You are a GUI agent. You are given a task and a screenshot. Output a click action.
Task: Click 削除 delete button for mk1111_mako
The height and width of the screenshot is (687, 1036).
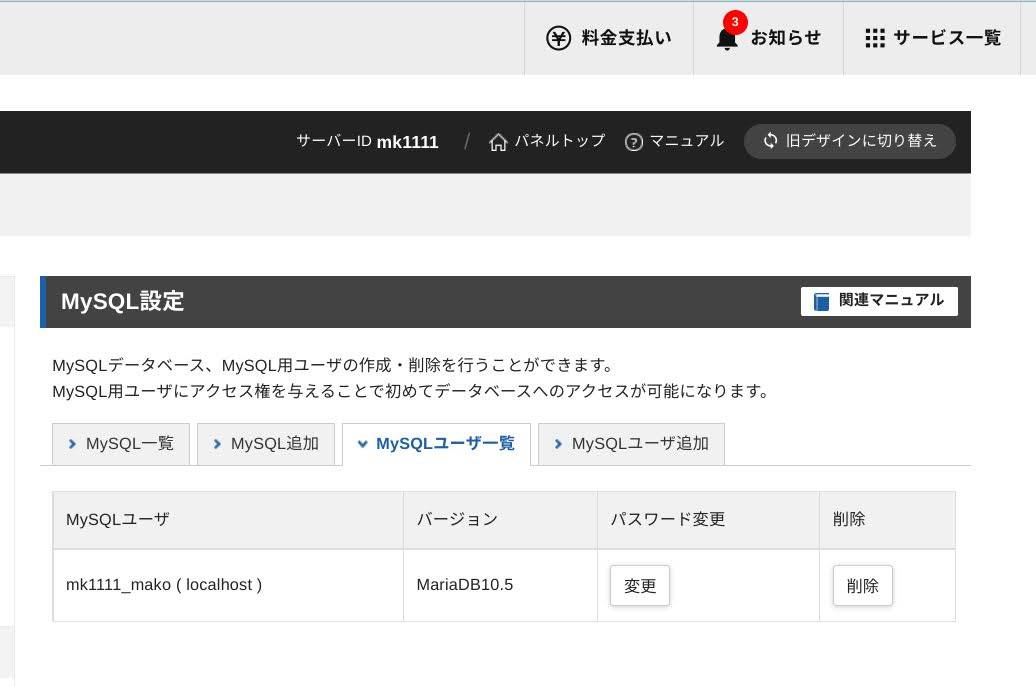tap(862, 585)
